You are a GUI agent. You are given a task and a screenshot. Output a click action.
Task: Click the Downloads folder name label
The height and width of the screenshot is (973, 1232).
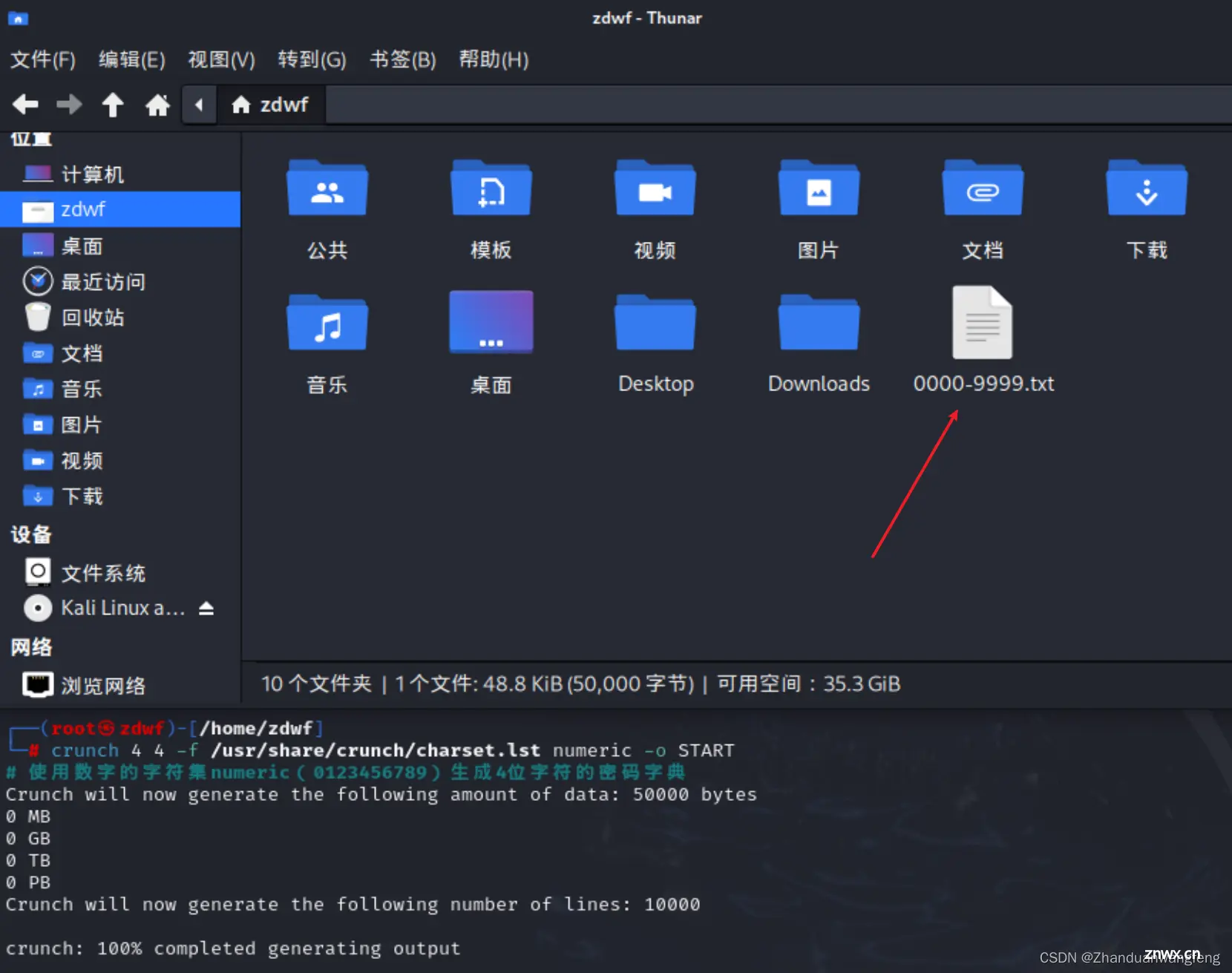coord(819,384)
